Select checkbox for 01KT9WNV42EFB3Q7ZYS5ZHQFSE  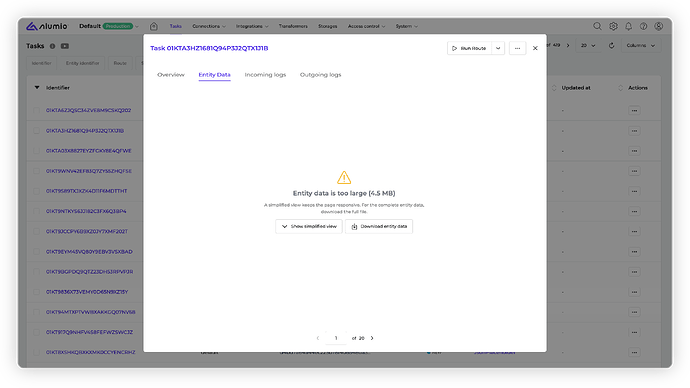pyautogui.click(x=37, y=171)
